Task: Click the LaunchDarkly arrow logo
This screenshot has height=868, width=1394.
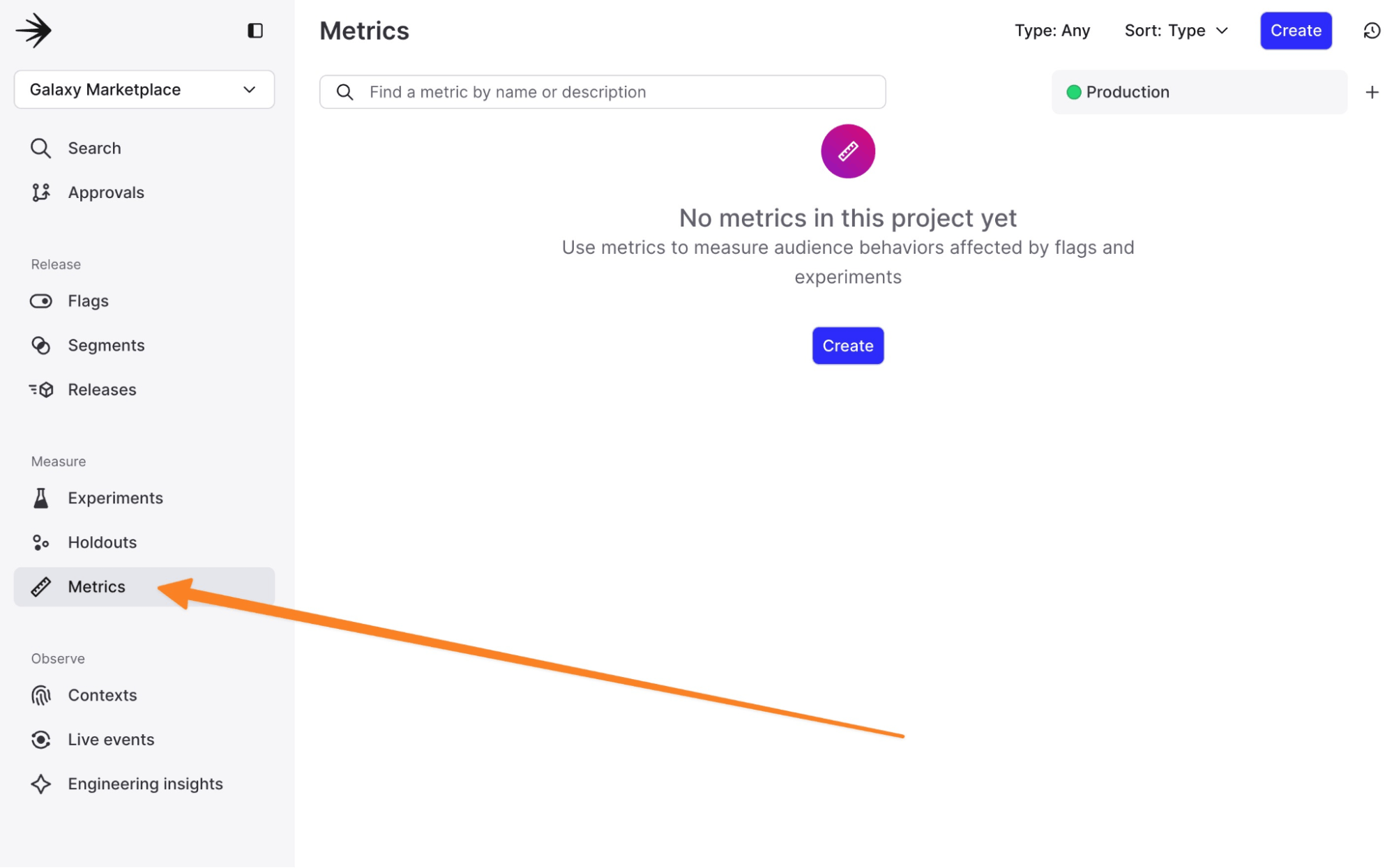Action: (x=33, y=31)
